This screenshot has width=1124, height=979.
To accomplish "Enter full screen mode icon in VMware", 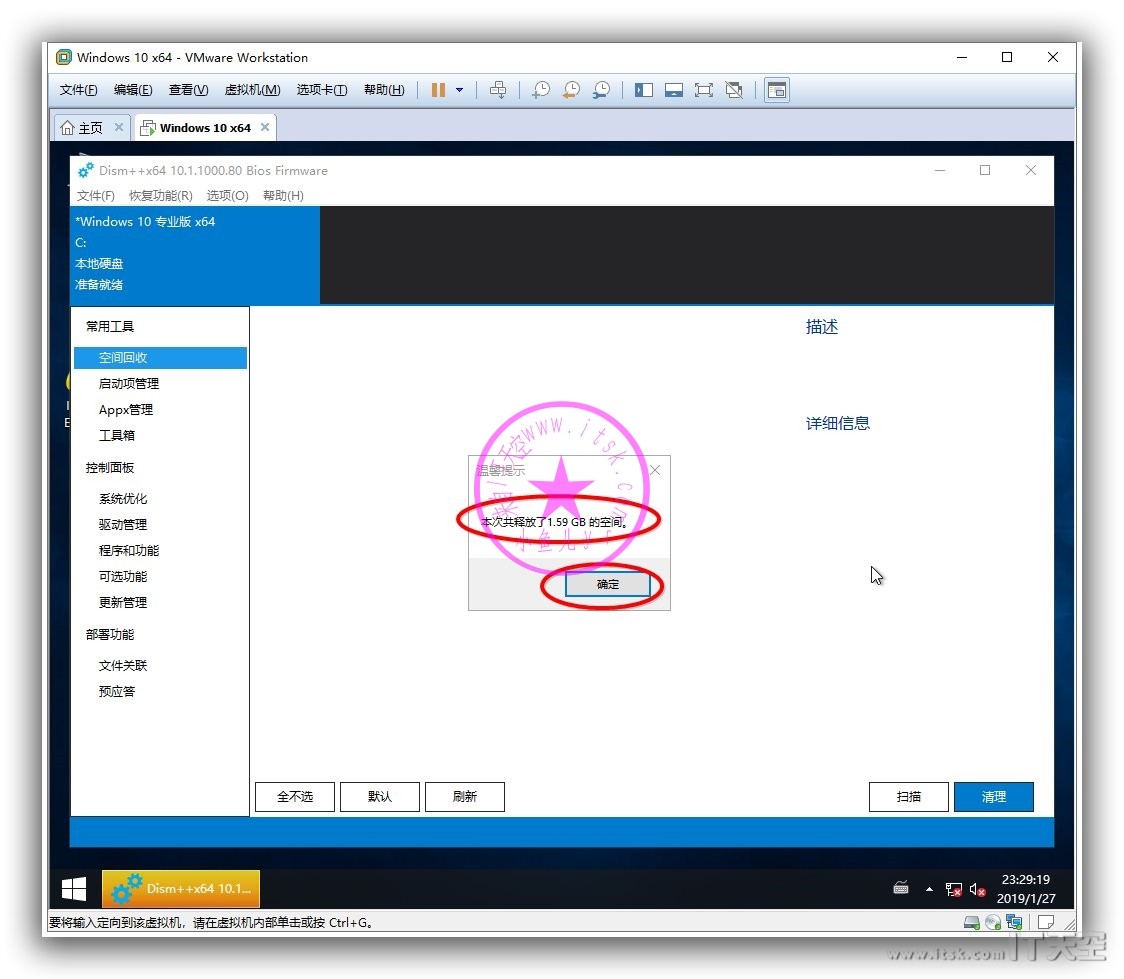I will 704,90.
